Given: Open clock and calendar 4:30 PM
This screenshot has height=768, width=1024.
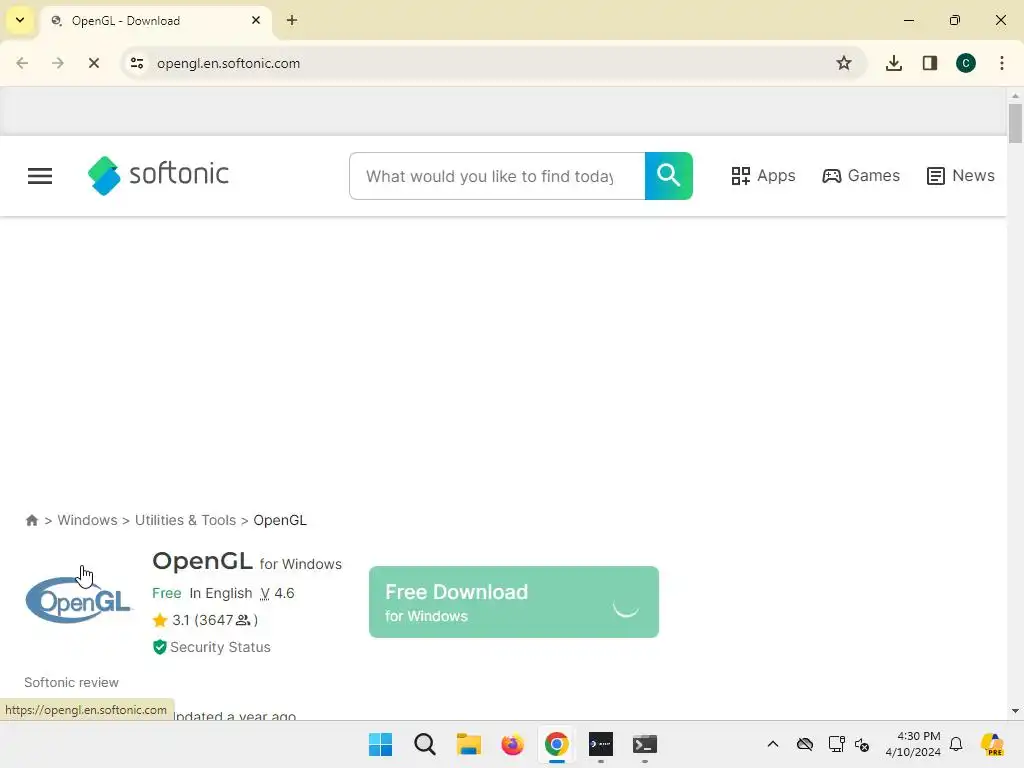Looking at the screenshot, I should coord(913,744).
